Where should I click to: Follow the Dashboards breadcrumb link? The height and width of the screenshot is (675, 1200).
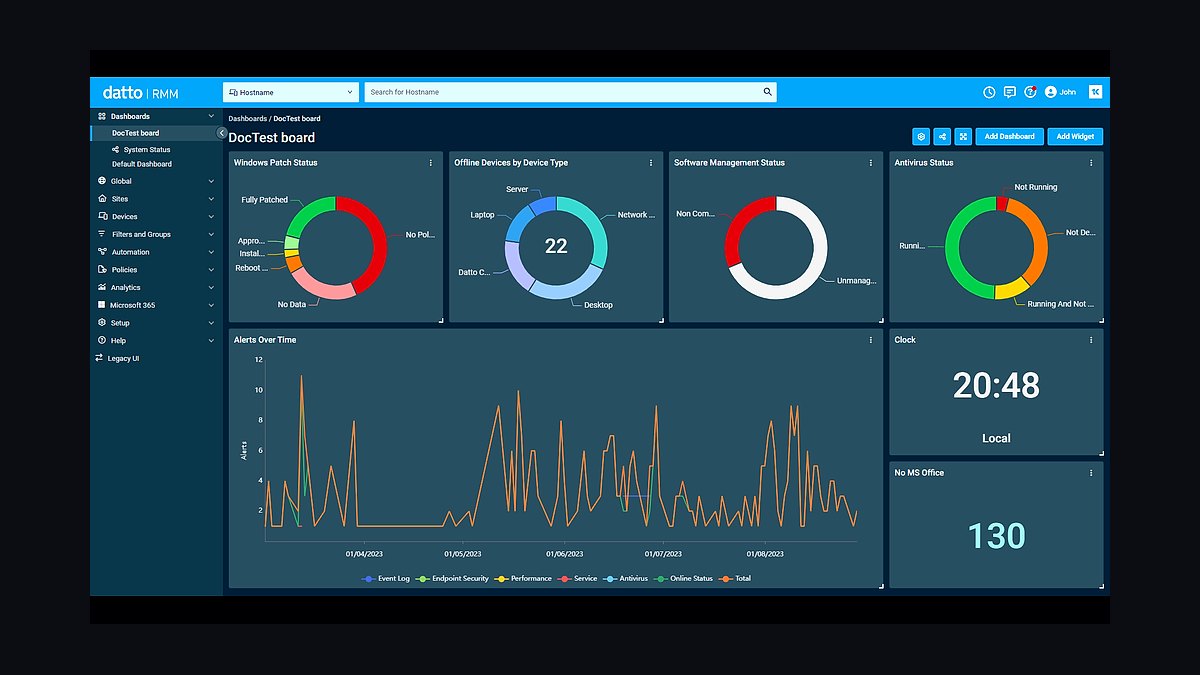tap(247, 119)
